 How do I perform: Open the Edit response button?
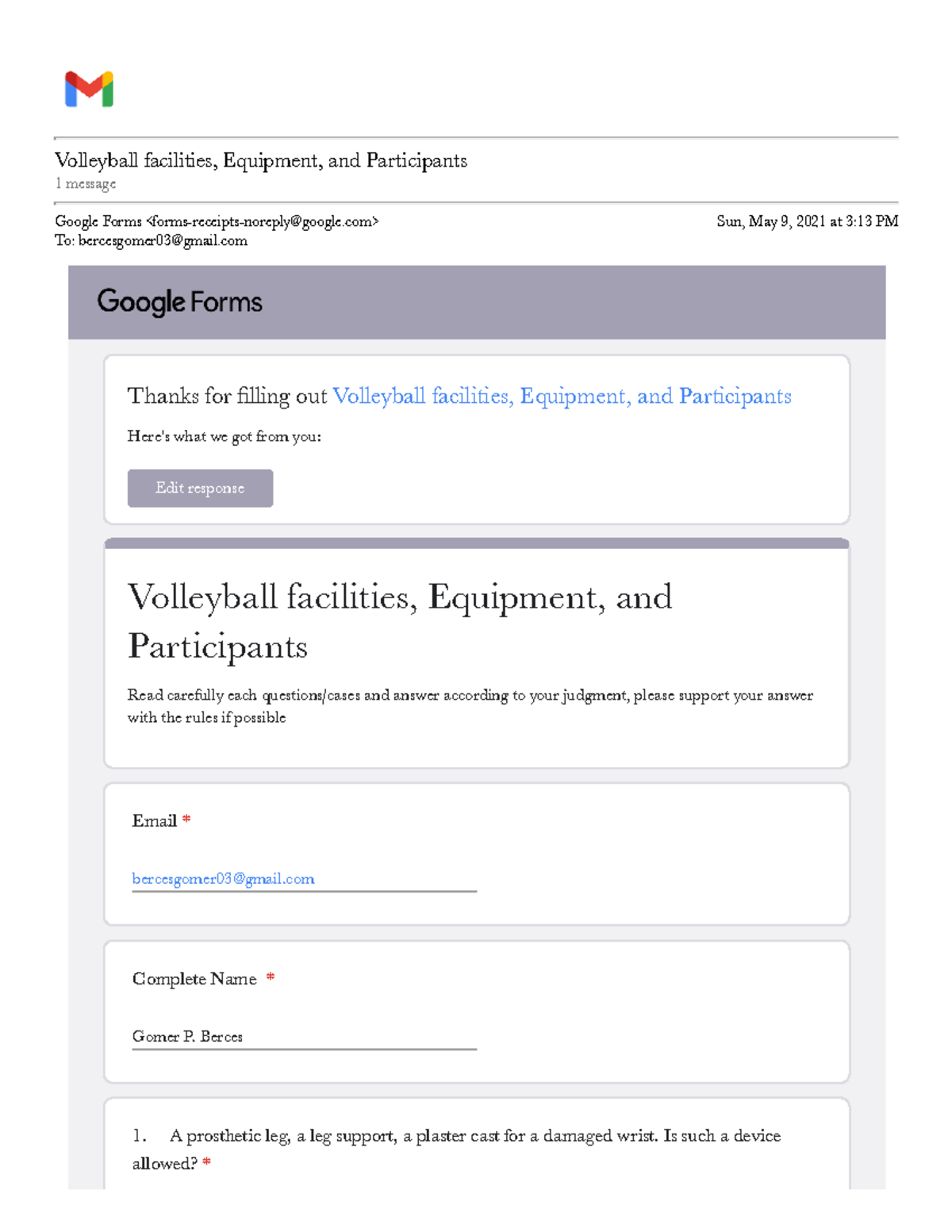tap(200, 488)
